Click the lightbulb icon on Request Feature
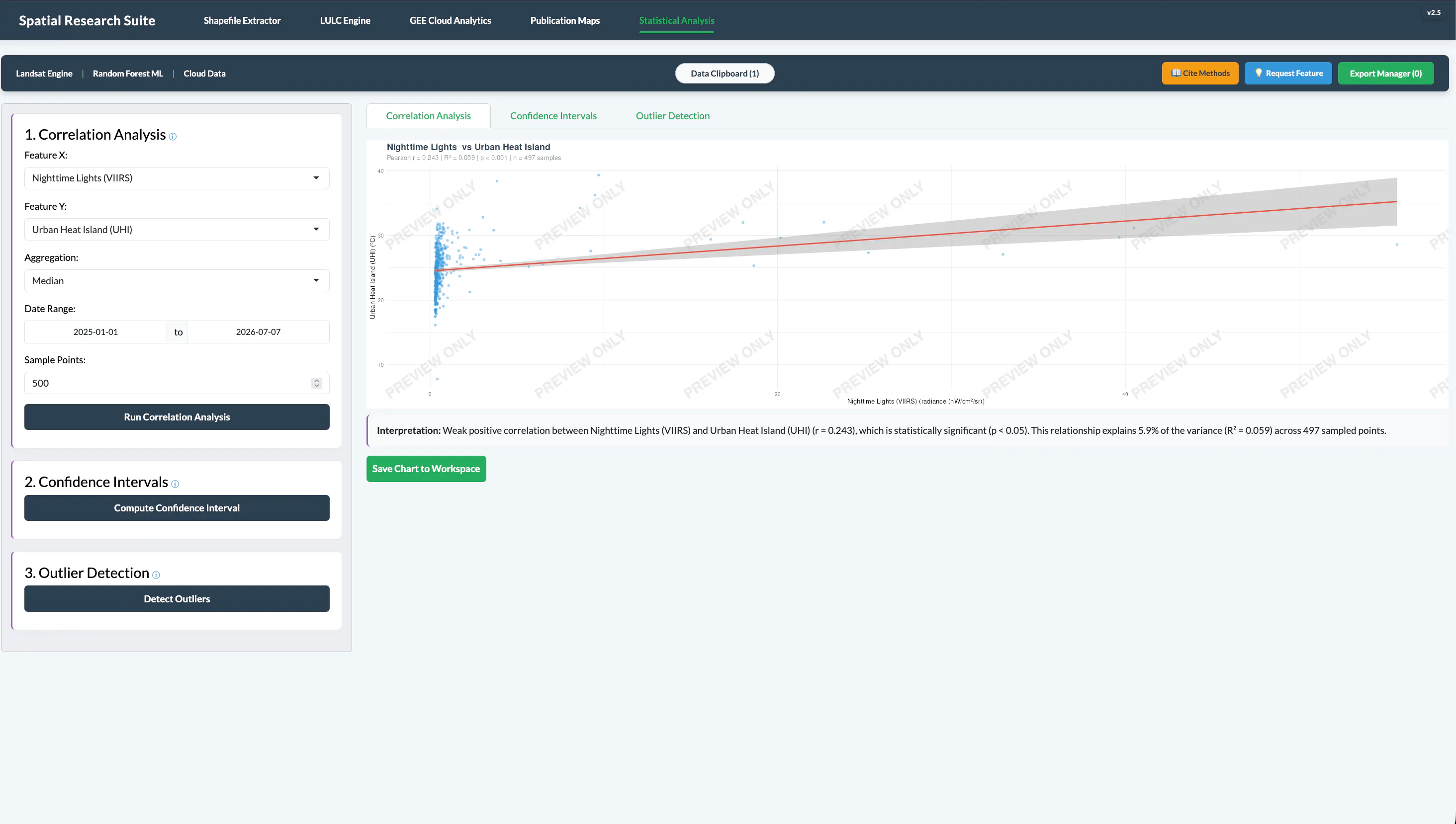The height and width of the screenshot is (824, 1456). coord(1259,73)
